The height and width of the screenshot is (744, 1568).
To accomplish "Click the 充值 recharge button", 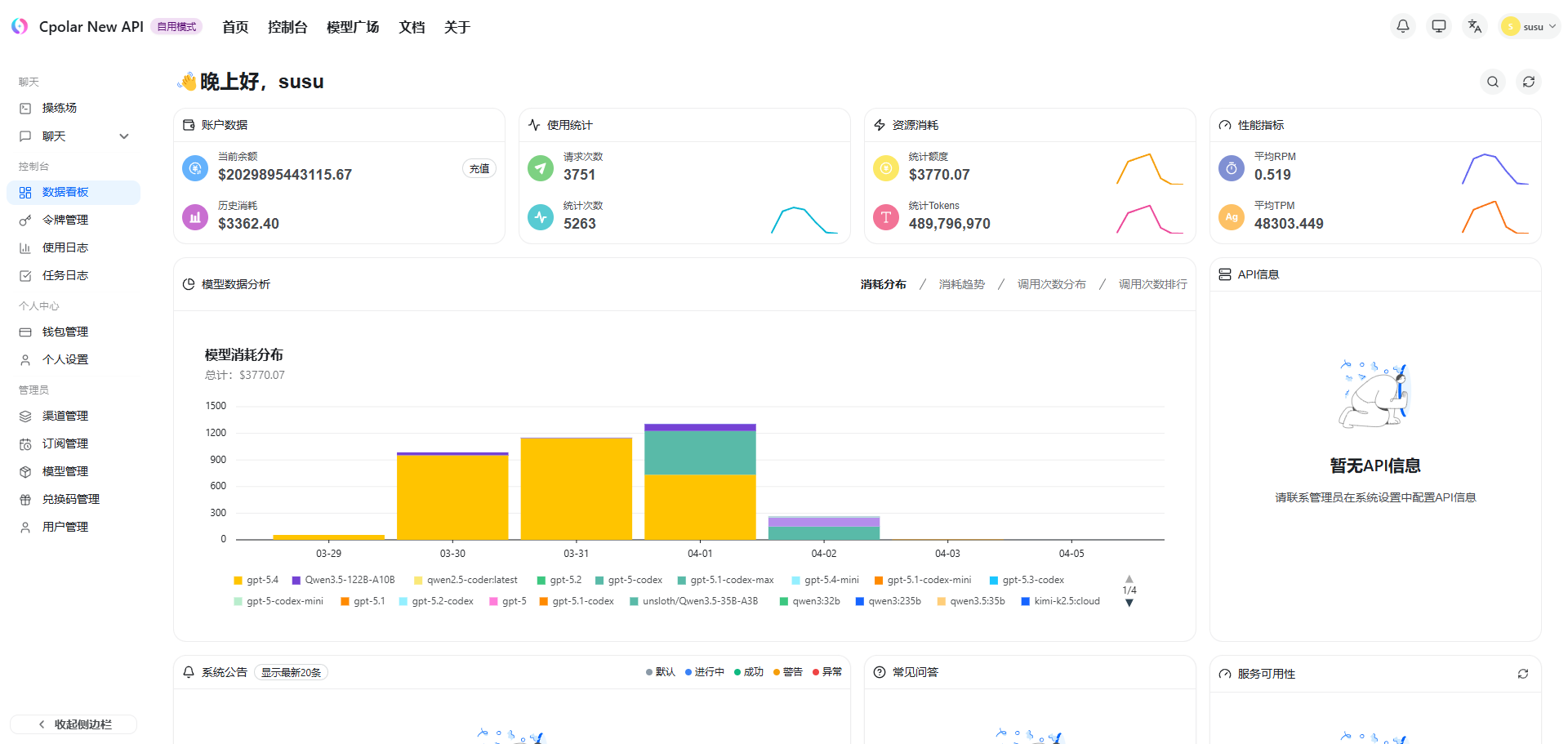I will tap(479, 168).
